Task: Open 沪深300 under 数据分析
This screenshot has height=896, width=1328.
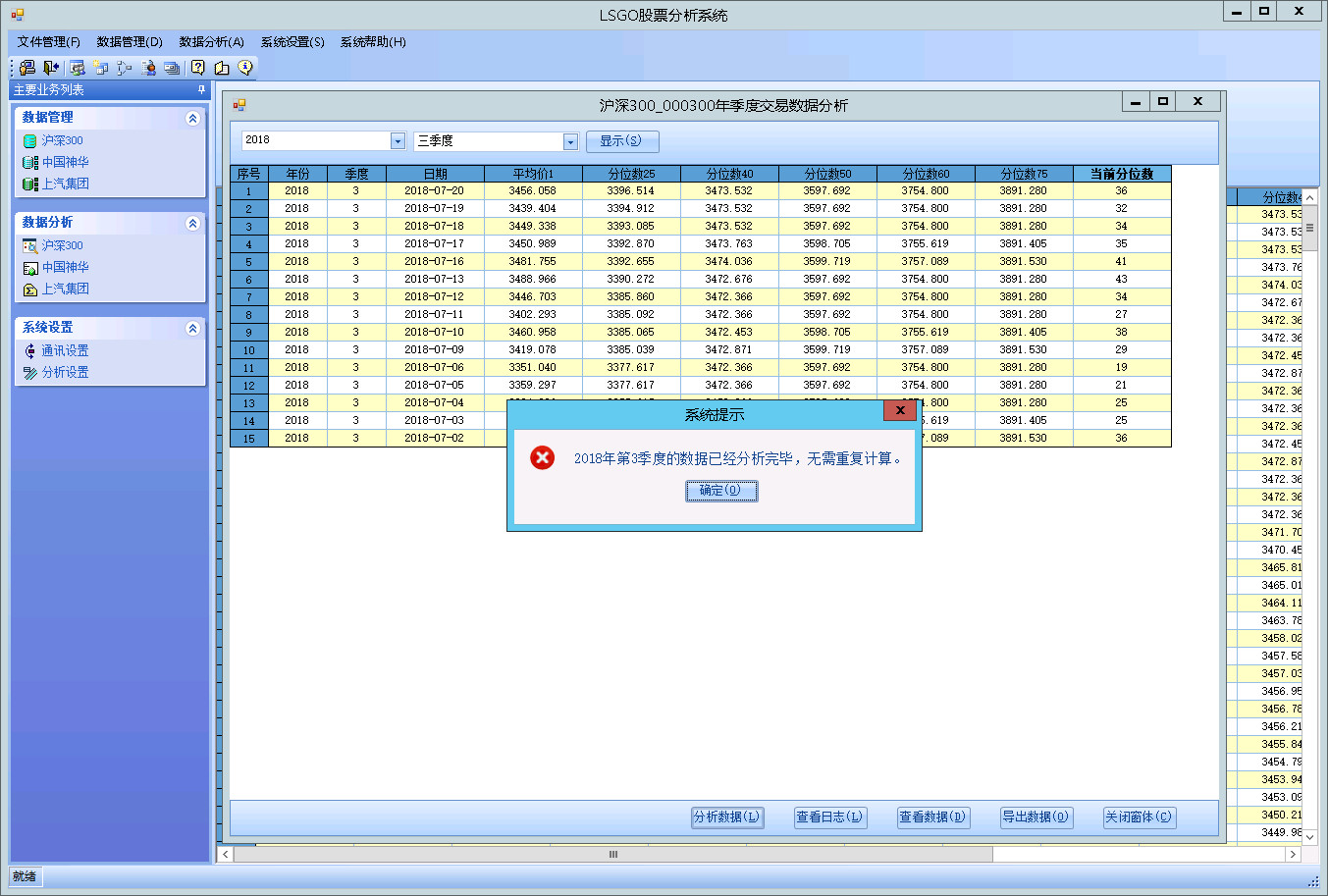Action: [x=62, y=245]
